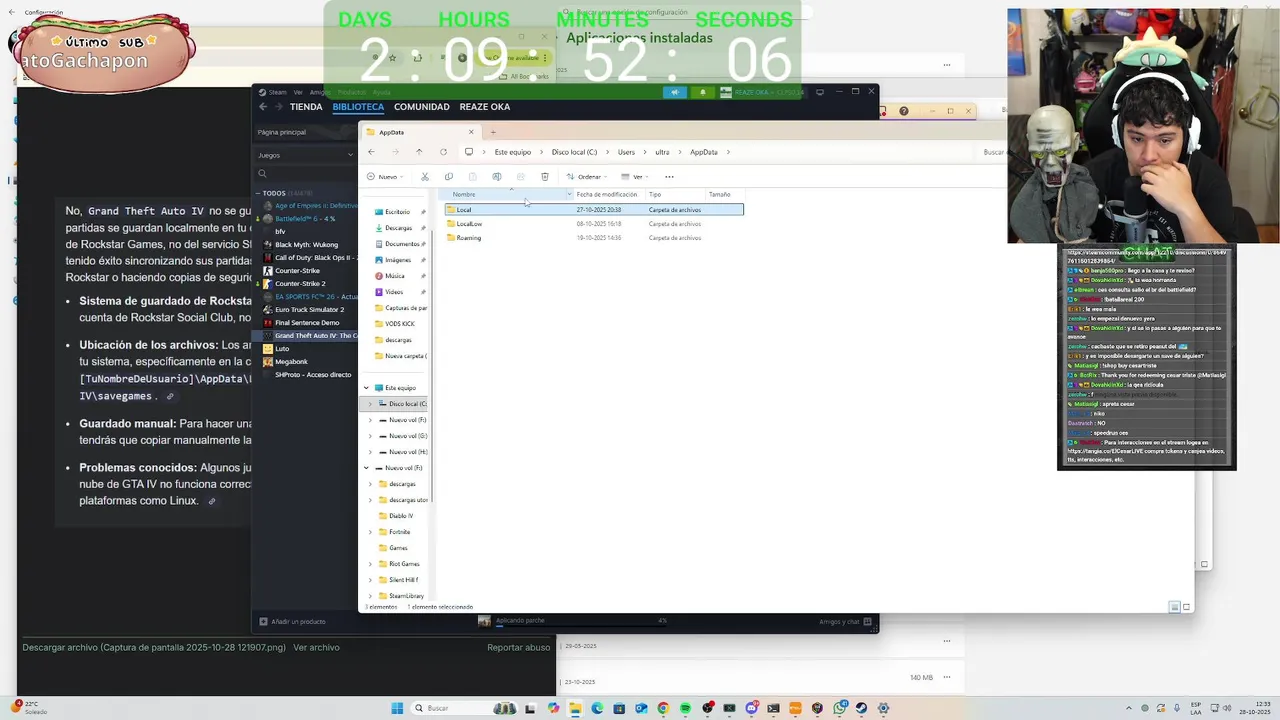Open Settings gear on the taskbar
1280x720 pixels.
point(883,708)
